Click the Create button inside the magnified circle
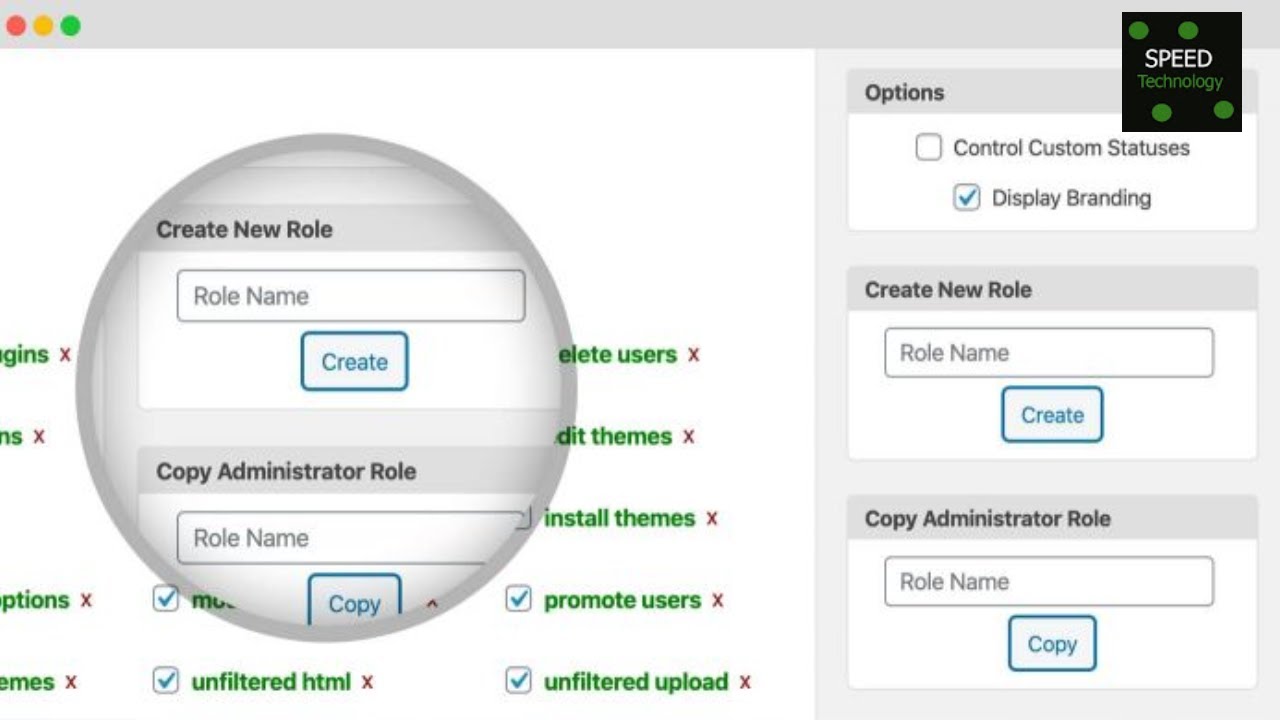This screenshot has height=720, width=1280. point(354,361)
